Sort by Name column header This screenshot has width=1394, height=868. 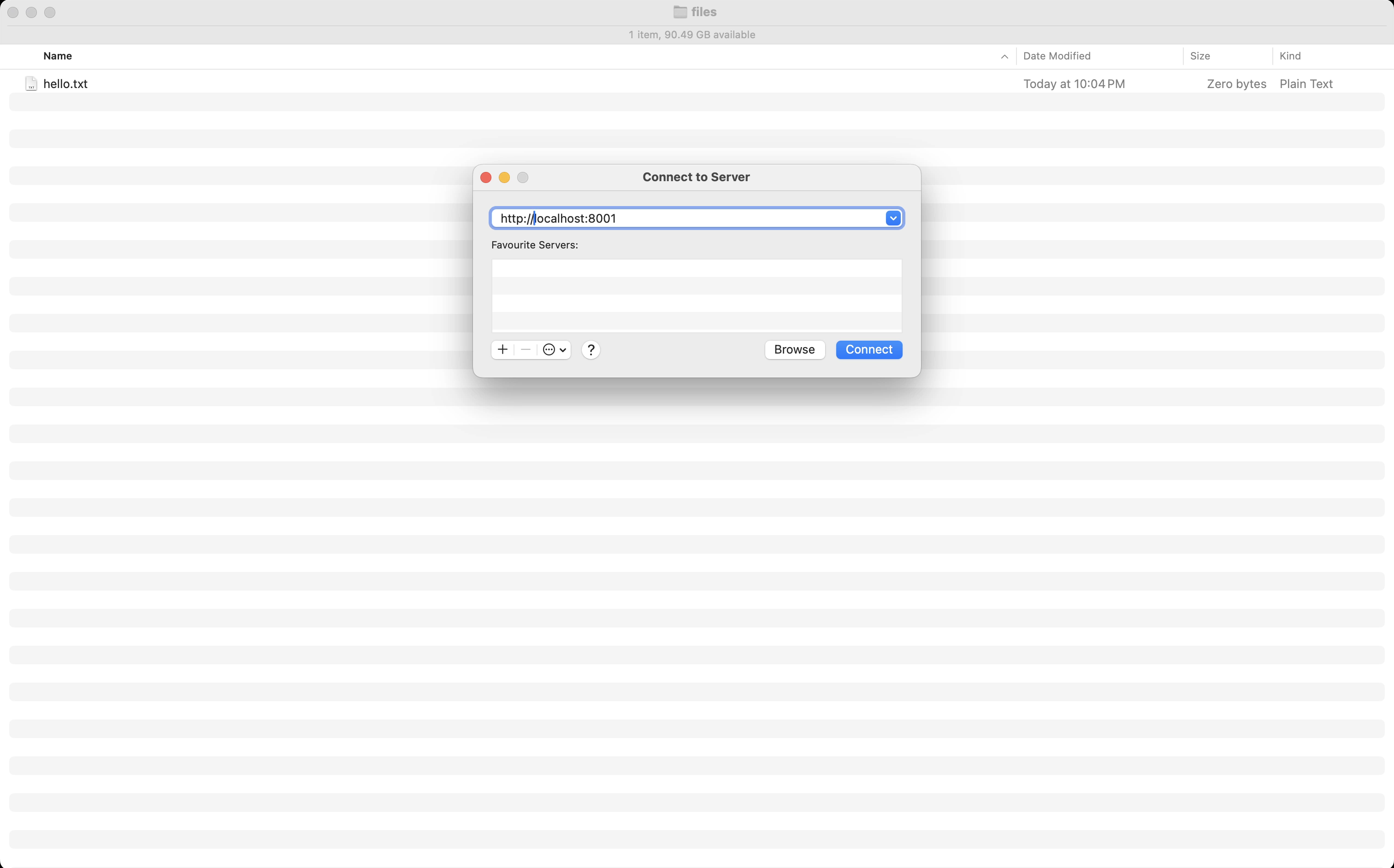click(58, 56)
